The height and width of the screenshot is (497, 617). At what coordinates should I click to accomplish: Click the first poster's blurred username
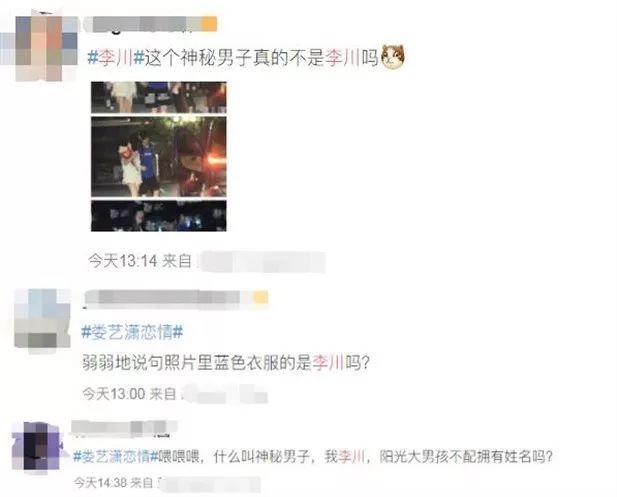(x=142, y=24)
